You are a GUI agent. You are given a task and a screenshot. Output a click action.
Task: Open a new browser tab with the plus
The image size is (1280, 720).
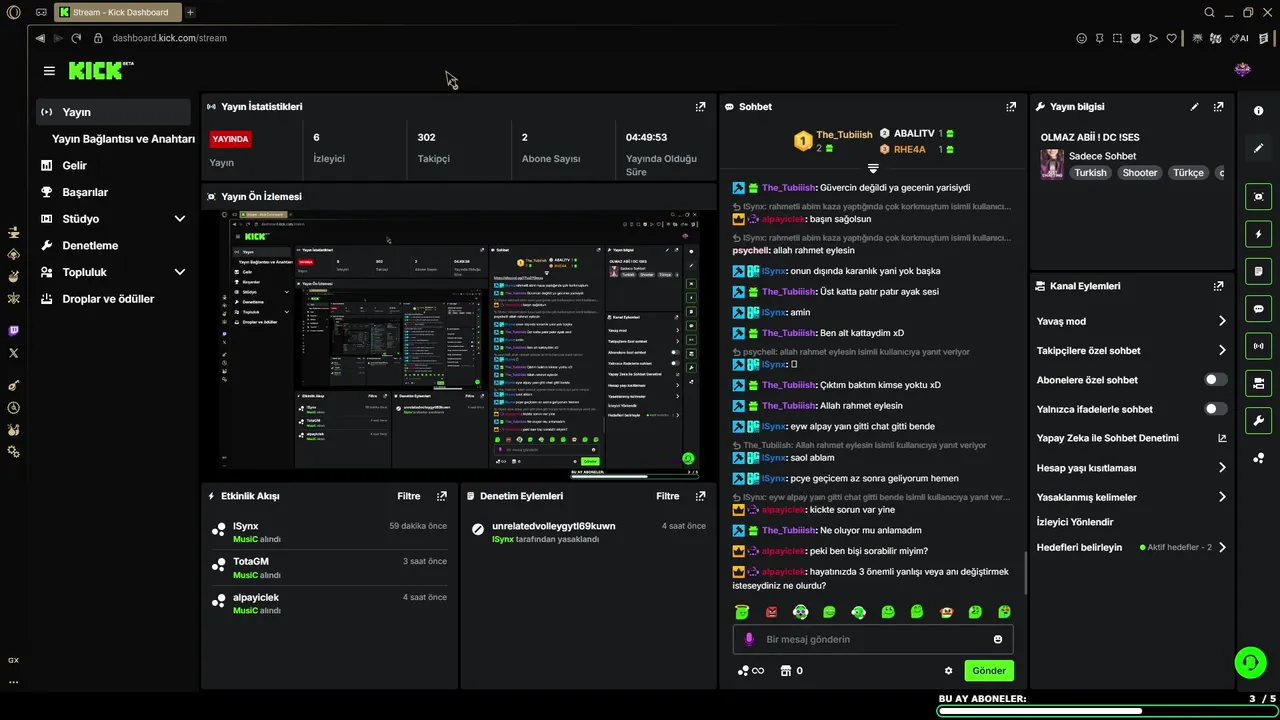point(190,12)
